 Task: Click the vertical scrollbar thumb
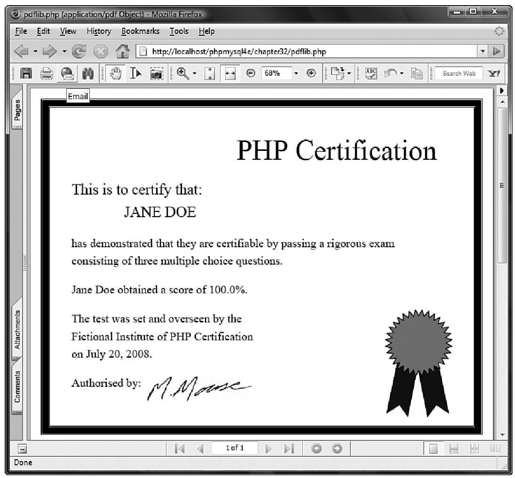tap(502, 185)
